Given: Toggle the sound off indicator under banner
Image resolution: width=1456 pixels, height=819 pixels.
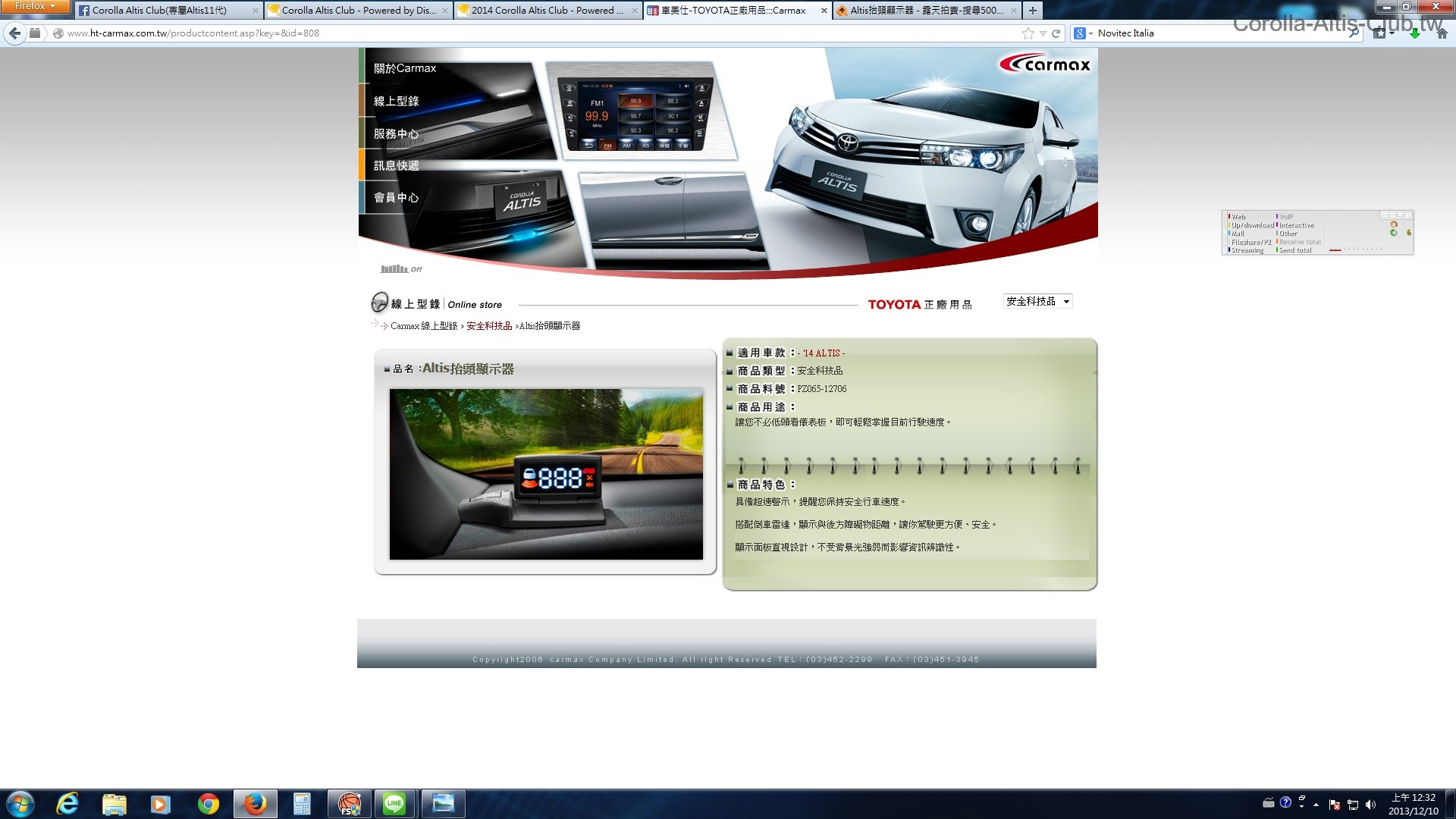Looking at the screenshot, I should point(401,269).
